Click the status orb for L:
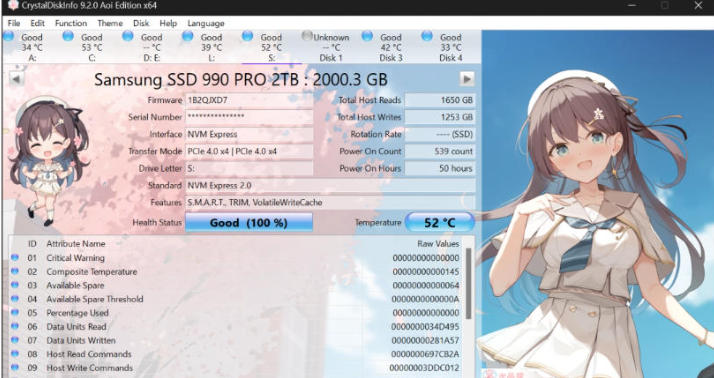 pyautogui.click(x=188, y=36)
